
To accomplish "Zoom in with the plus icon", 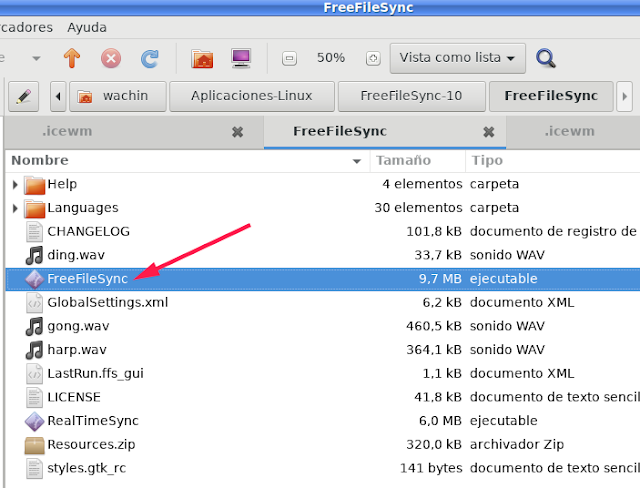I will (373, 58).
